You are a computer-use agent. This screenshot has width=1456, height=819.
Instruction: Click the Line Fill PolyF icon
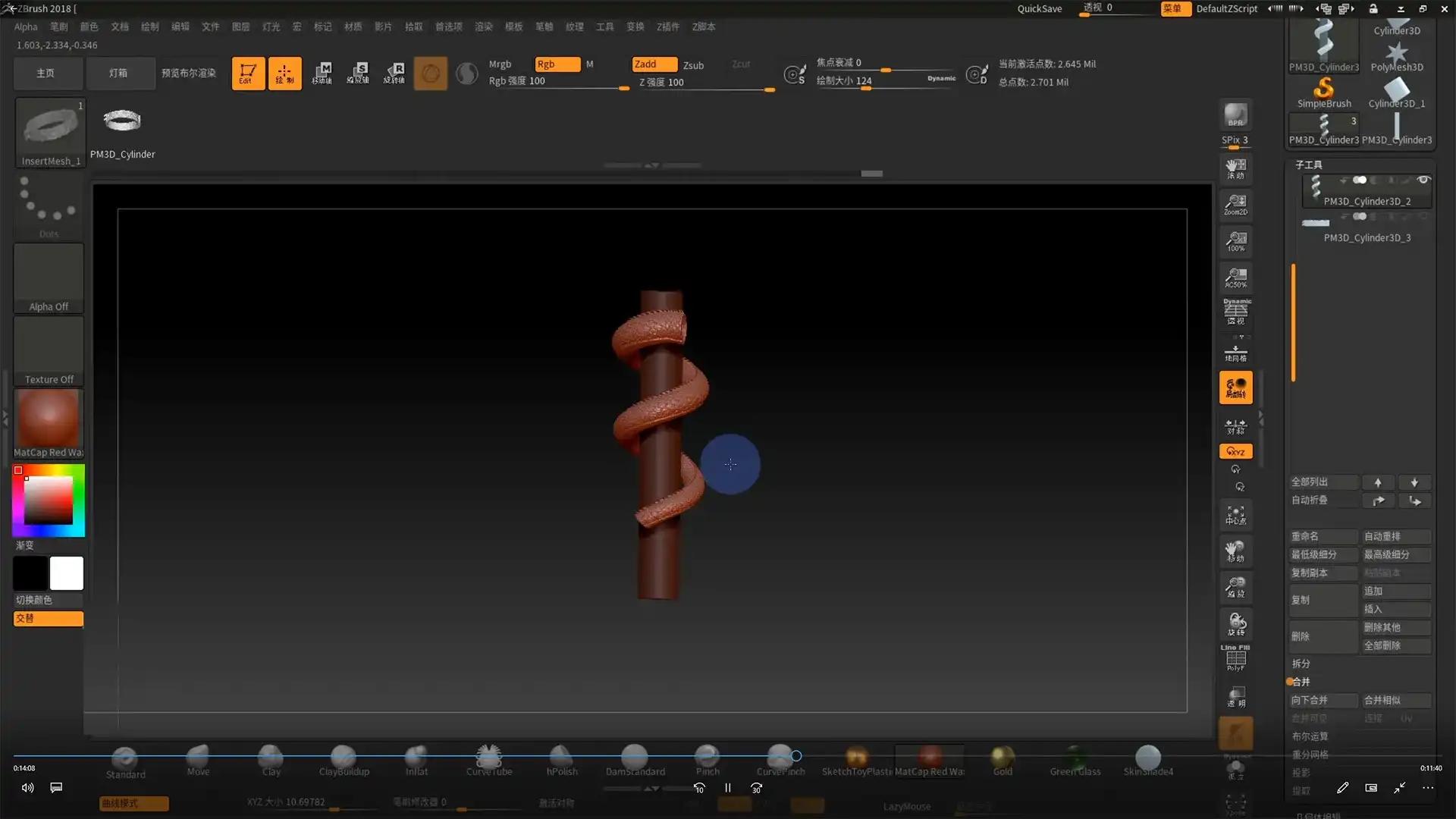(x=1235, y=657)
